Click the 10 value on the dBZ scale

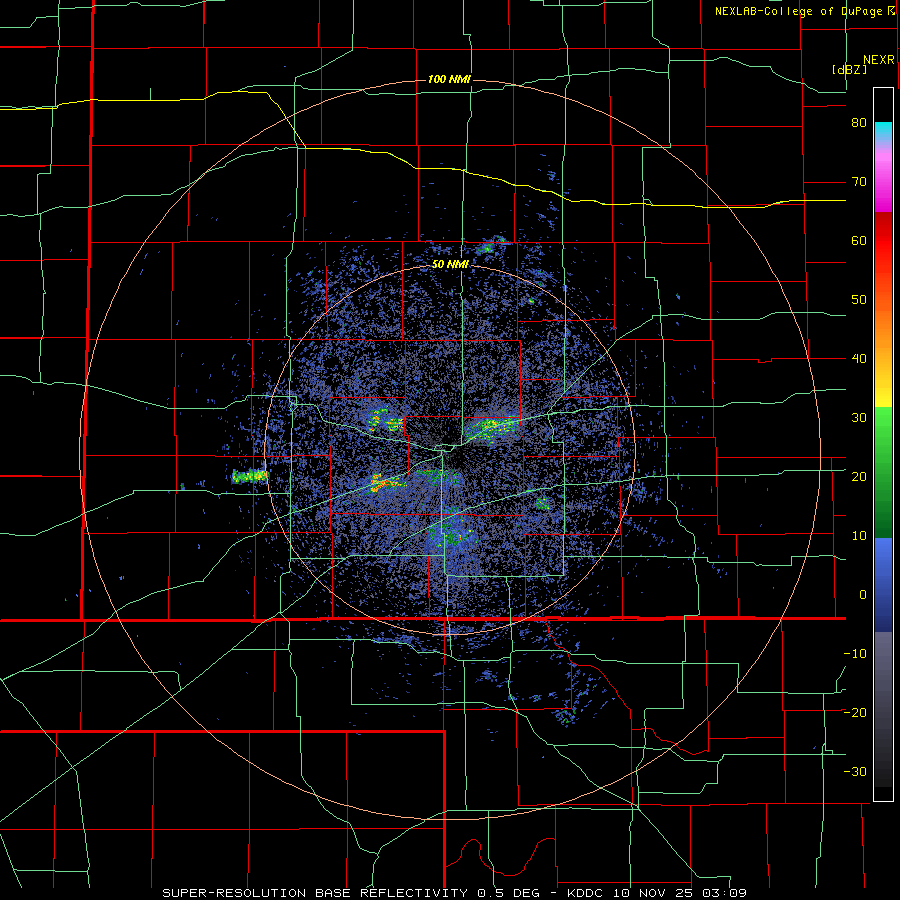coord(859,536)
